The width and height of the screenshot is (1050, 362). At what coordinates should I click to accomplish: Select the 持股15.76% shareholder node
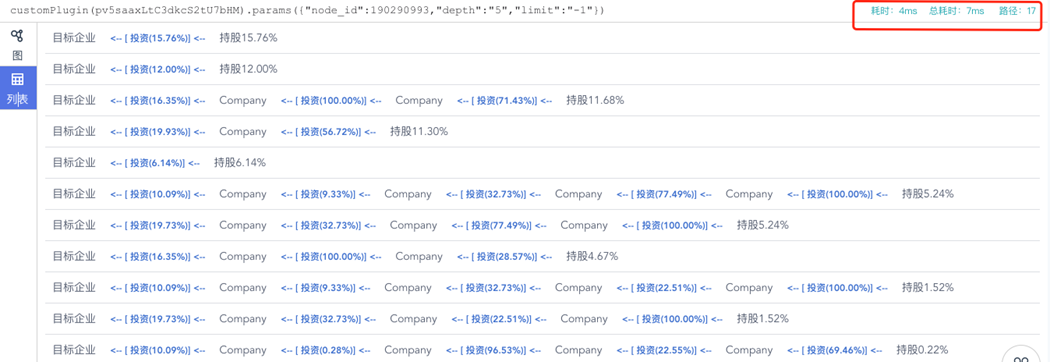click(x=248, y=38)
